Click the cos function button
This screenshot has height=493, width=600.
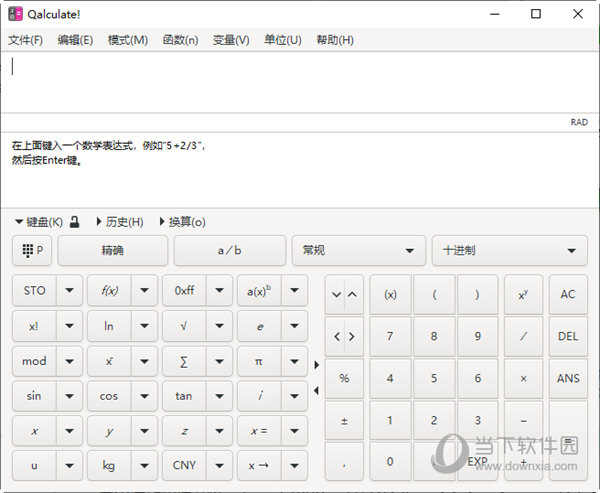(109, 396)
